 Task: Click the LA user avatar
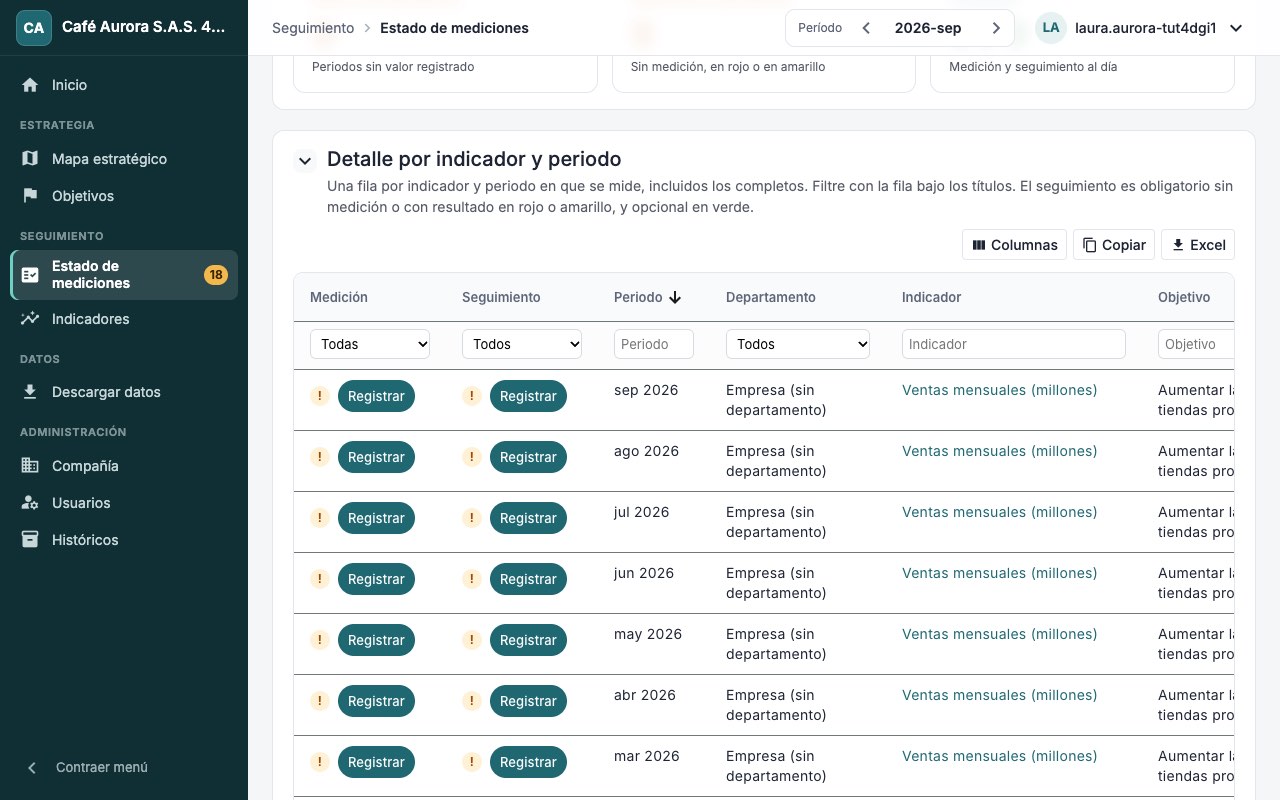[1051, 28]
